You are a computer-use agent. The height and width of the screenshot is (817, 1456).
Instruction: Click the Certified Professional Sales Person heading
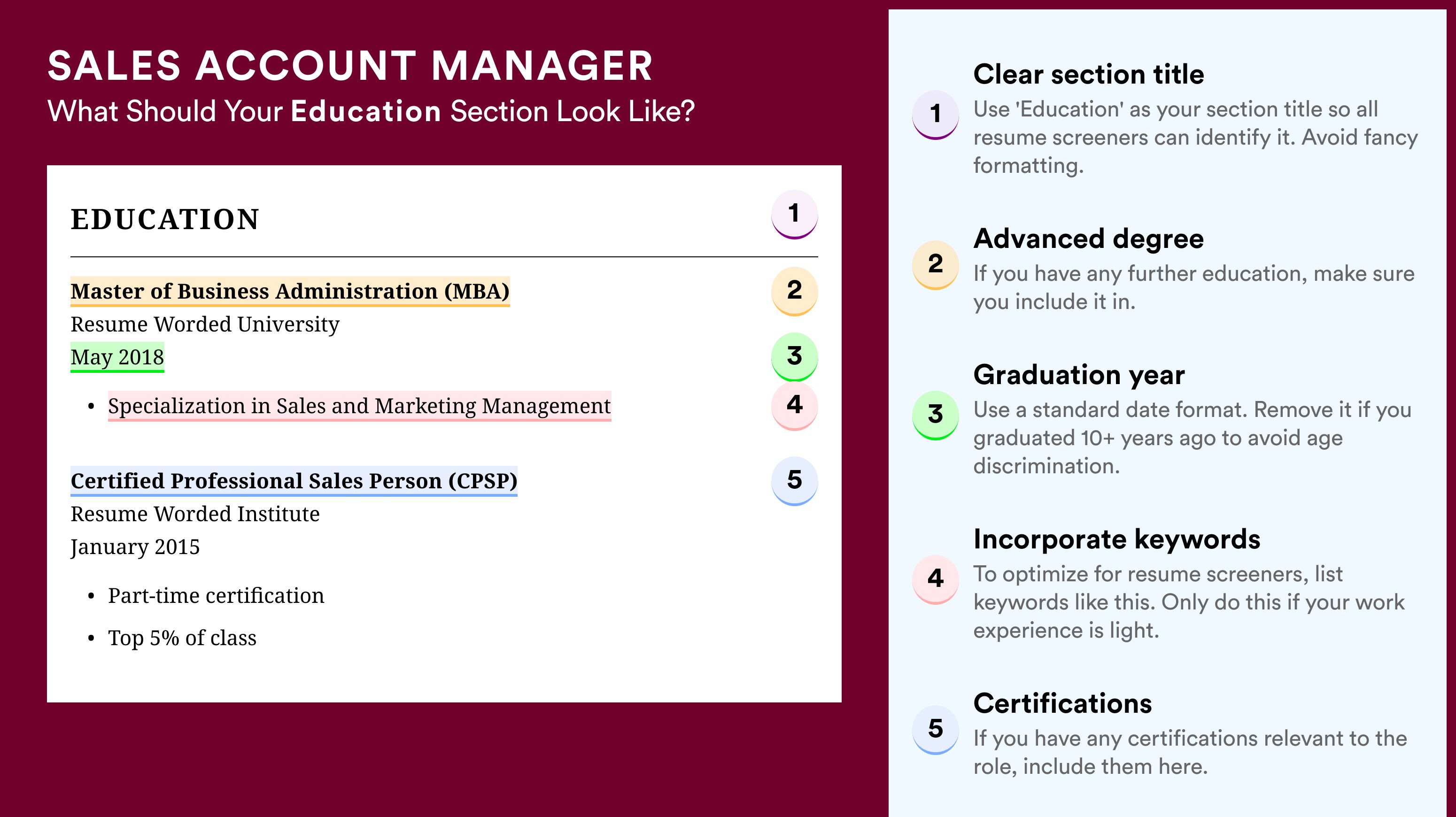point(294,481)
